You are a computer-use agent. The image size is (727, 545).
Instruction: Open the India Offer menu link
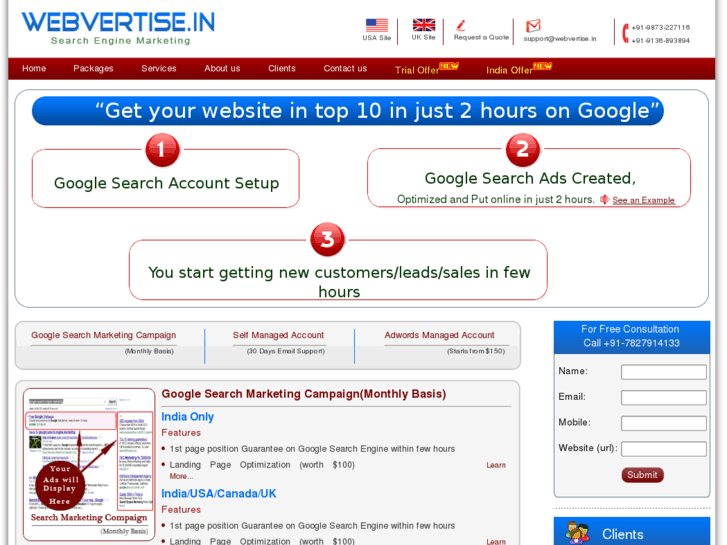tap(509, 70)
